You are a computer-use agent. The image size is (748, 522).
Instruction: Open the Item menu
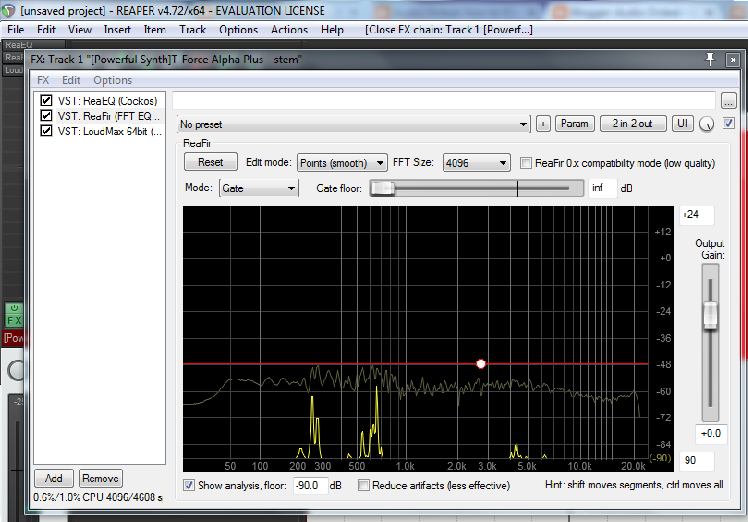tap(155, 30)
